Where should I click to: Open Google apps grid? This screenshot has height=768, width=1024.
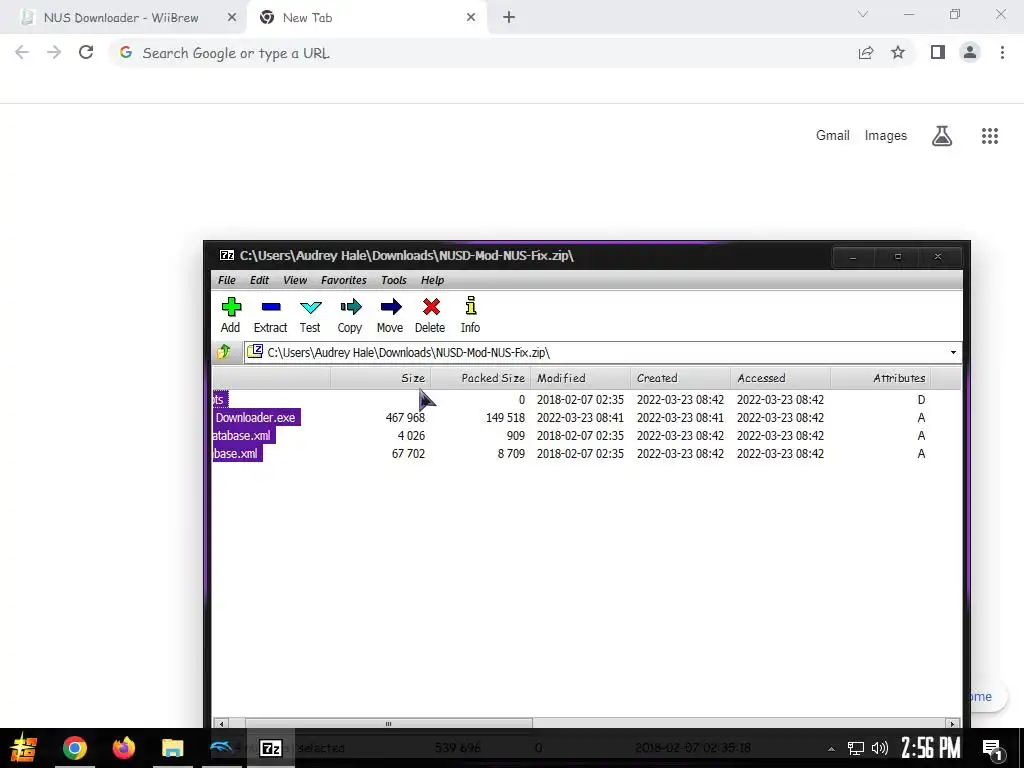(990, 136)
